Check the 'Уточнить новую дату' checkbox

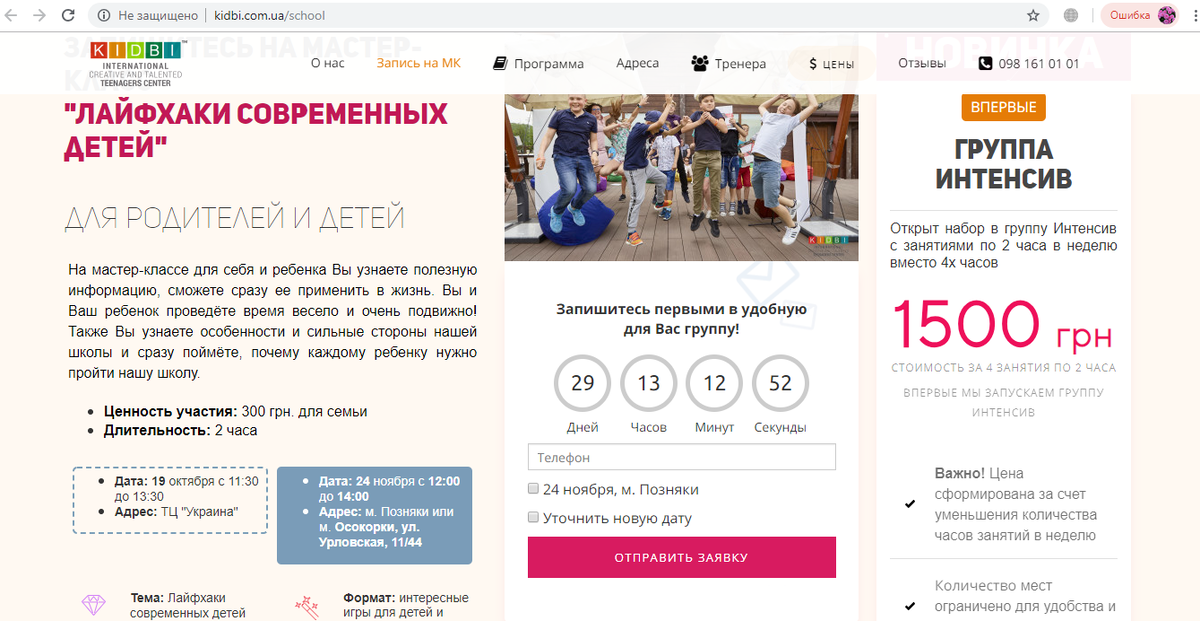(533, 518)
